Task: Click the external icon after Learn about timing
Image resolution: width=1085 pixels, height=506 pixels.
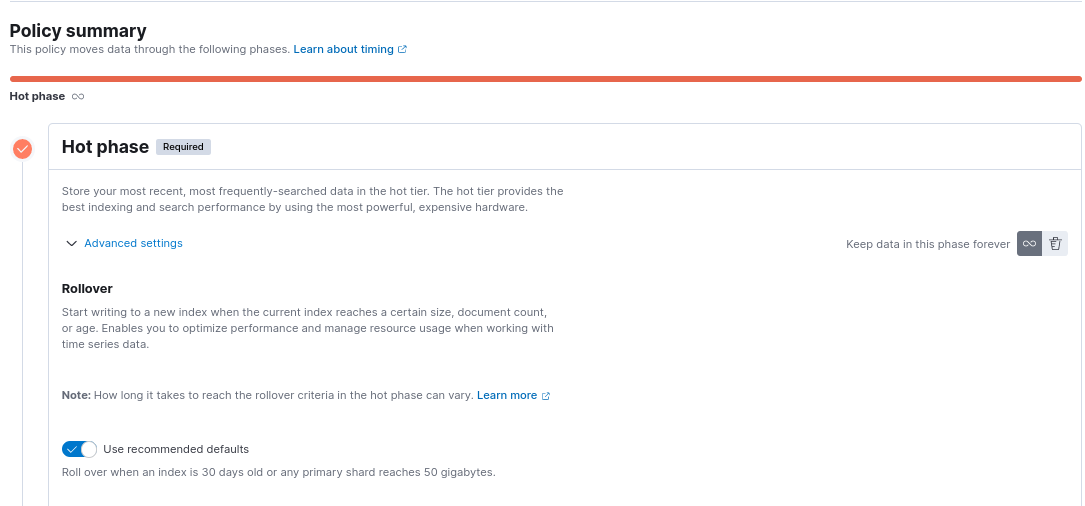Action: pyautogui.click(x=402, y=49)
